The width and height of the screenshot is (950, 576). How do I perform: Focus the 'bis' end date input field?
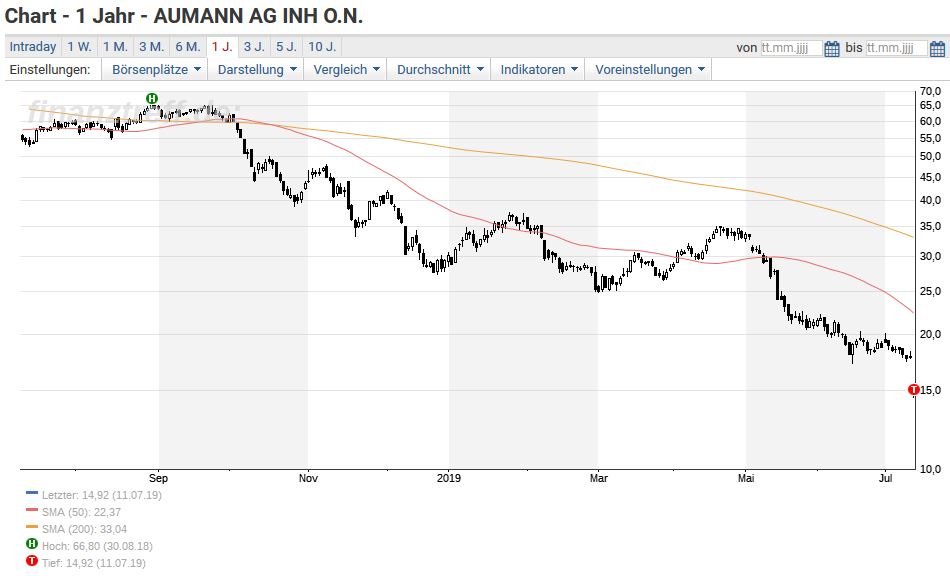click(x=897, y=48)
